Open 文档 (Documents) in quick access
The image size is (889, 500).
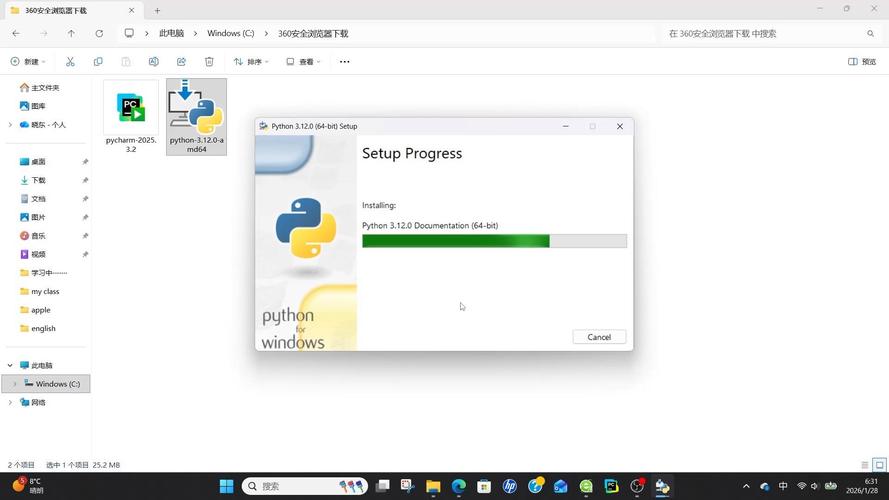coord(32,199)
